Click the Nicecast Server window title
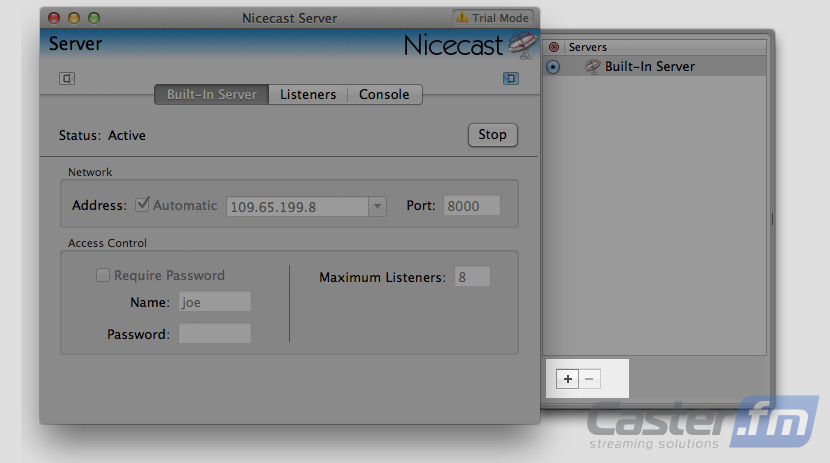 [290, 18]
